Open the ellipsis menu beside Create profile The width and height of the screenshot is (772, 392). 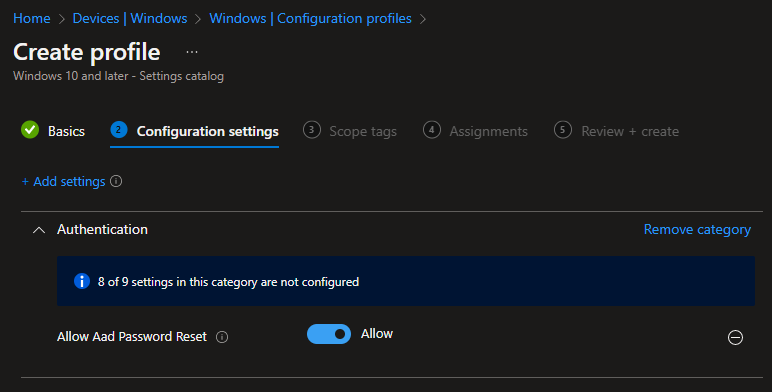[x=192, y=52]
